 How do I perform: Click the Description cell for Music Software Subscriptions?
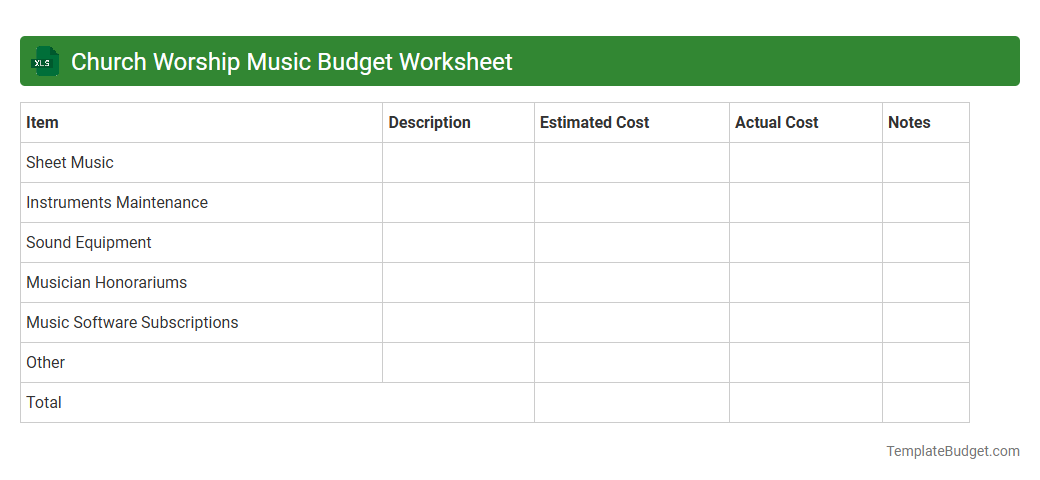(458, 322)
